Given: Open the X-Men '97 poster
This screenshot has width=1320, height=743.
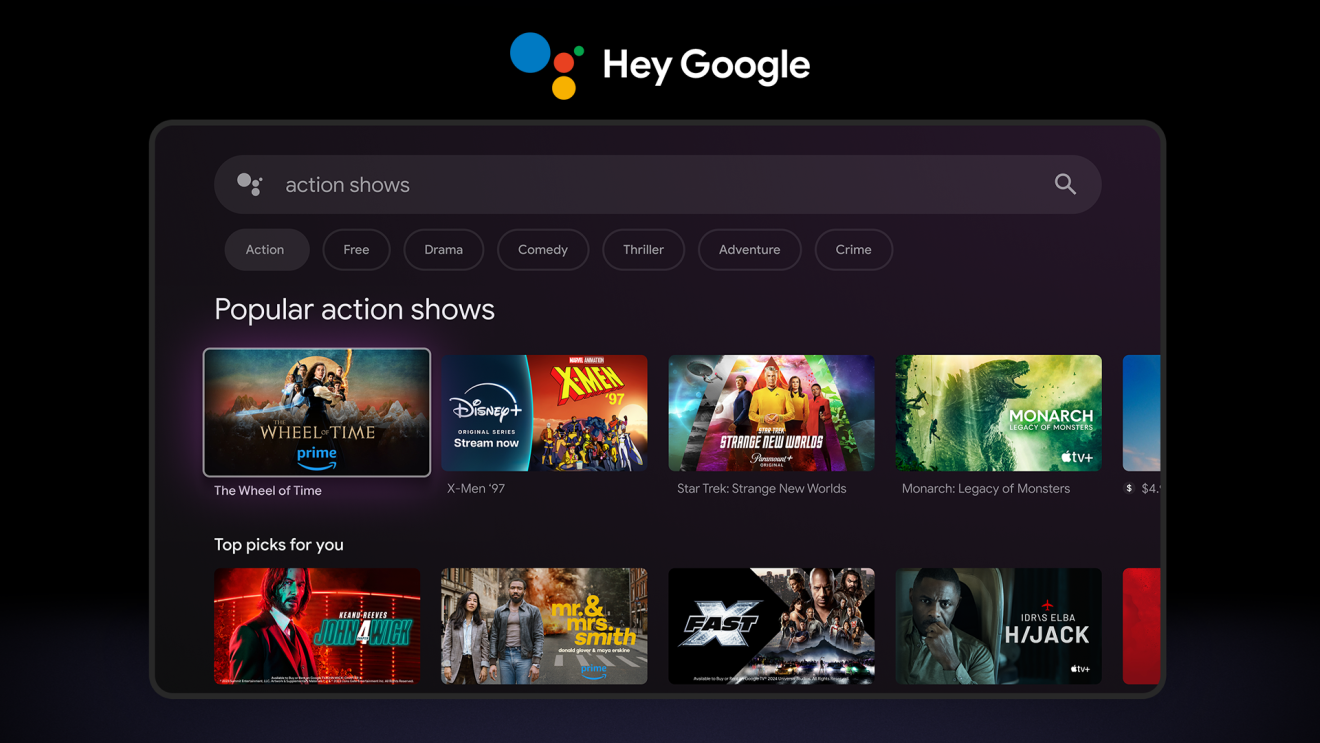Looking at the screenshot, I should 544,413.
